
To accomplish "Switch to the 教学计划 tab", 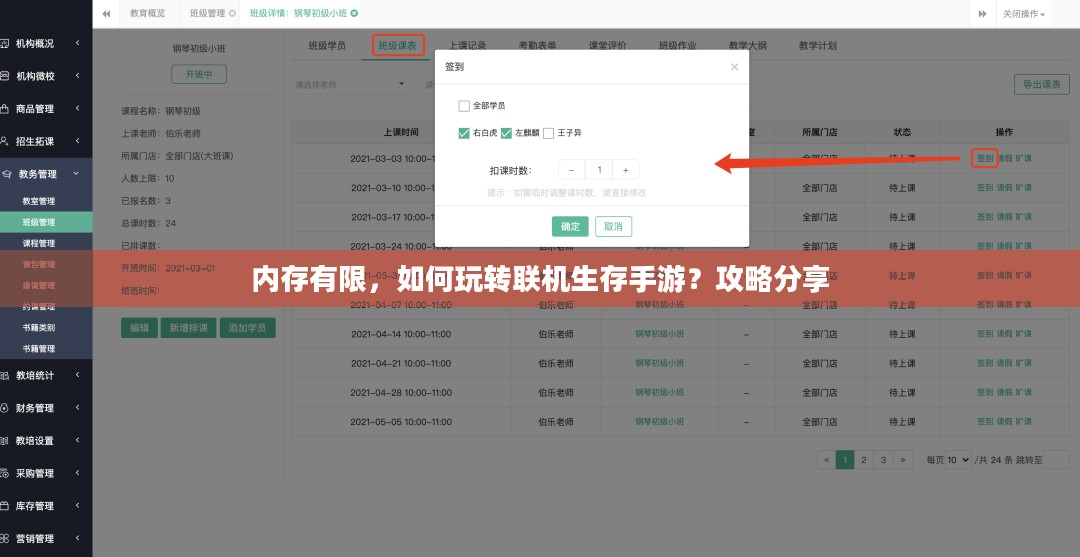I will (818, 46).
